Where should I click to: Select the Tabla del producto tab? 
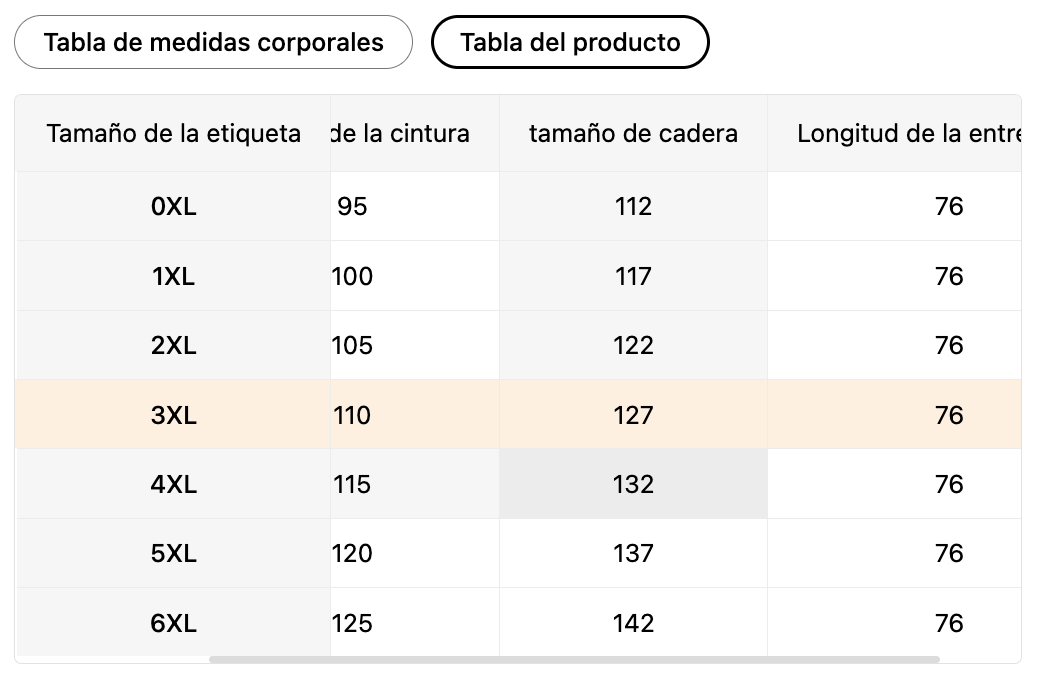pyautogui.click(x=570, y=43)
